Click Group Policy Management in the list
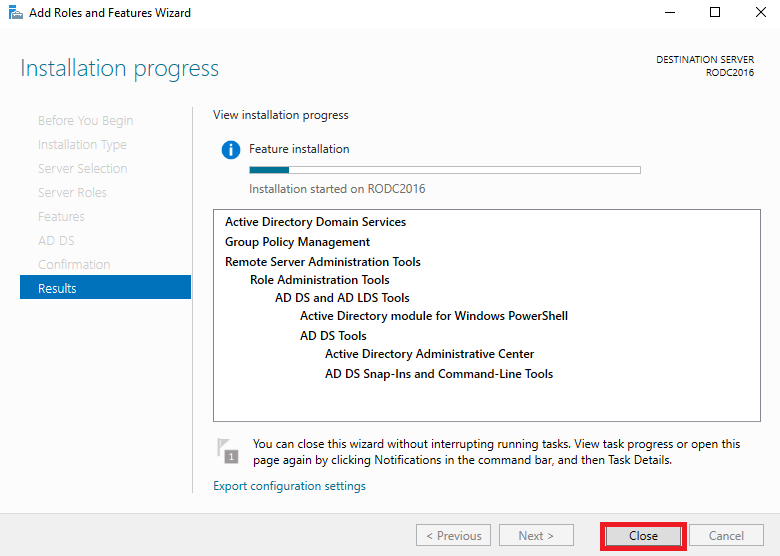The height and width of the screenshot is (556, 780). [297, 242]
